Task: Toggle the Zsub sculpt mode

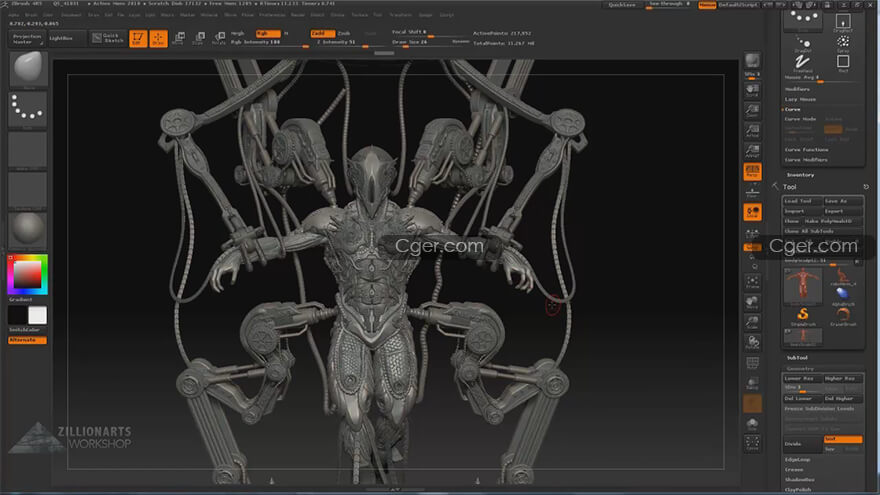Action: coord(344,34)
